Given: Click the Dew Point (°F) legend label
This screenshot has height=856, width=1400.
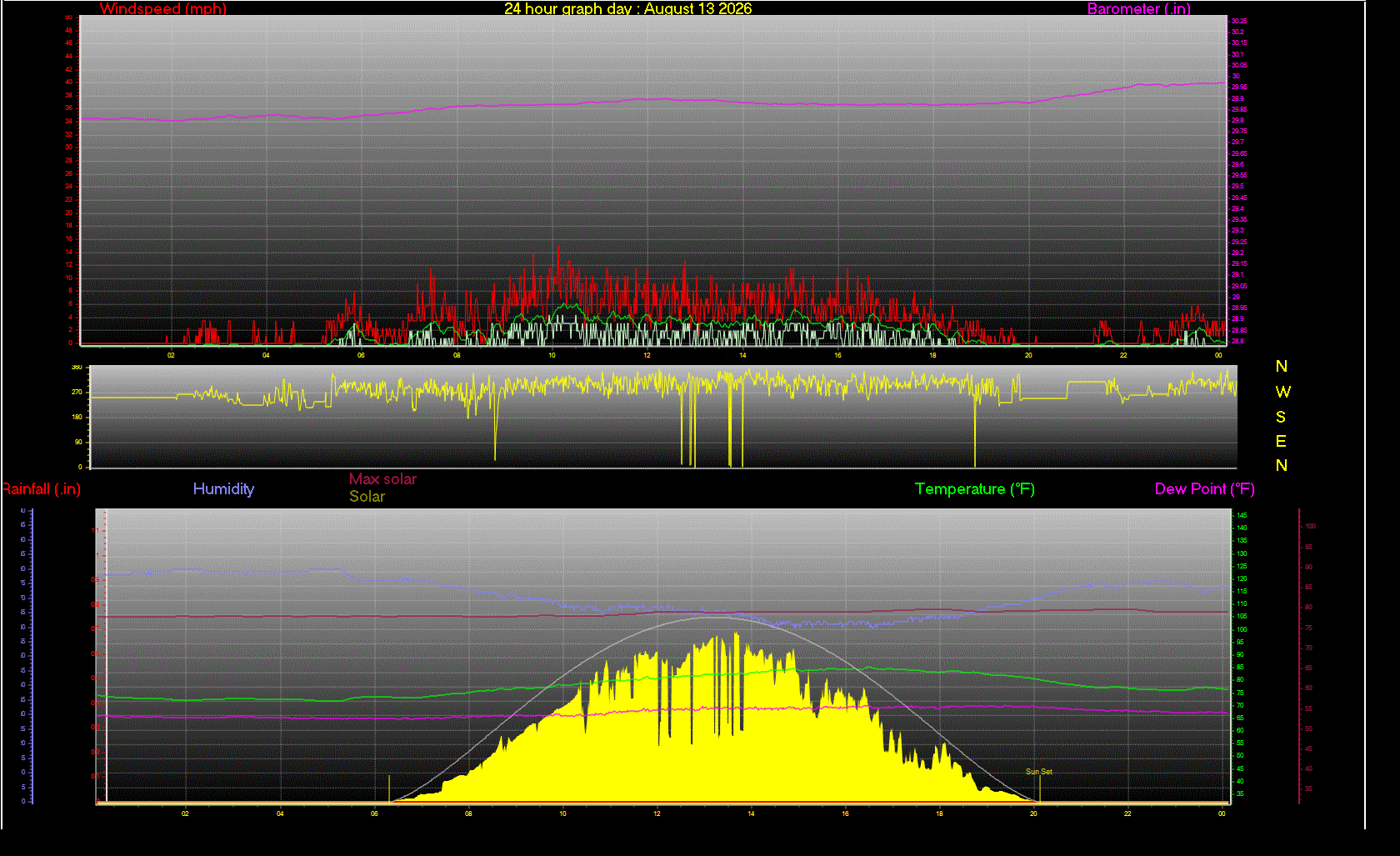Looking at the screenshot, I should click(x=1204, y=489).
